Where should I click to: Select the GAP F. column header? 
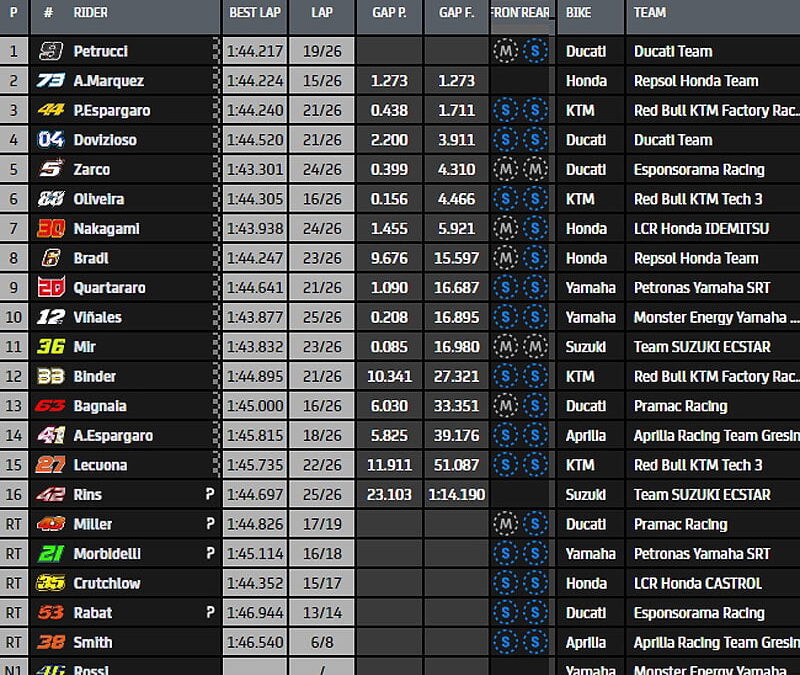457,13
